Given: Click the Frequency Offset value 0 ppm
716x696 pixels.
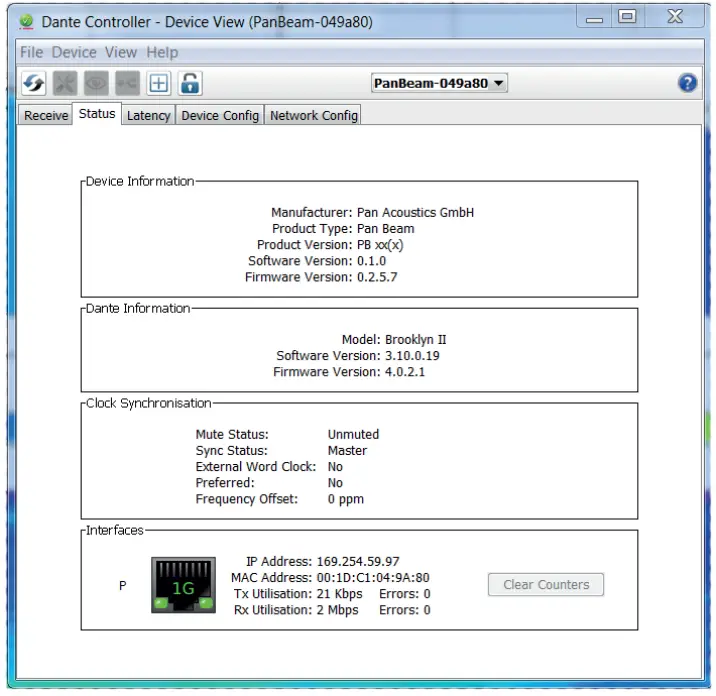Looking at the screenshot, I should [x=346, y=499].
